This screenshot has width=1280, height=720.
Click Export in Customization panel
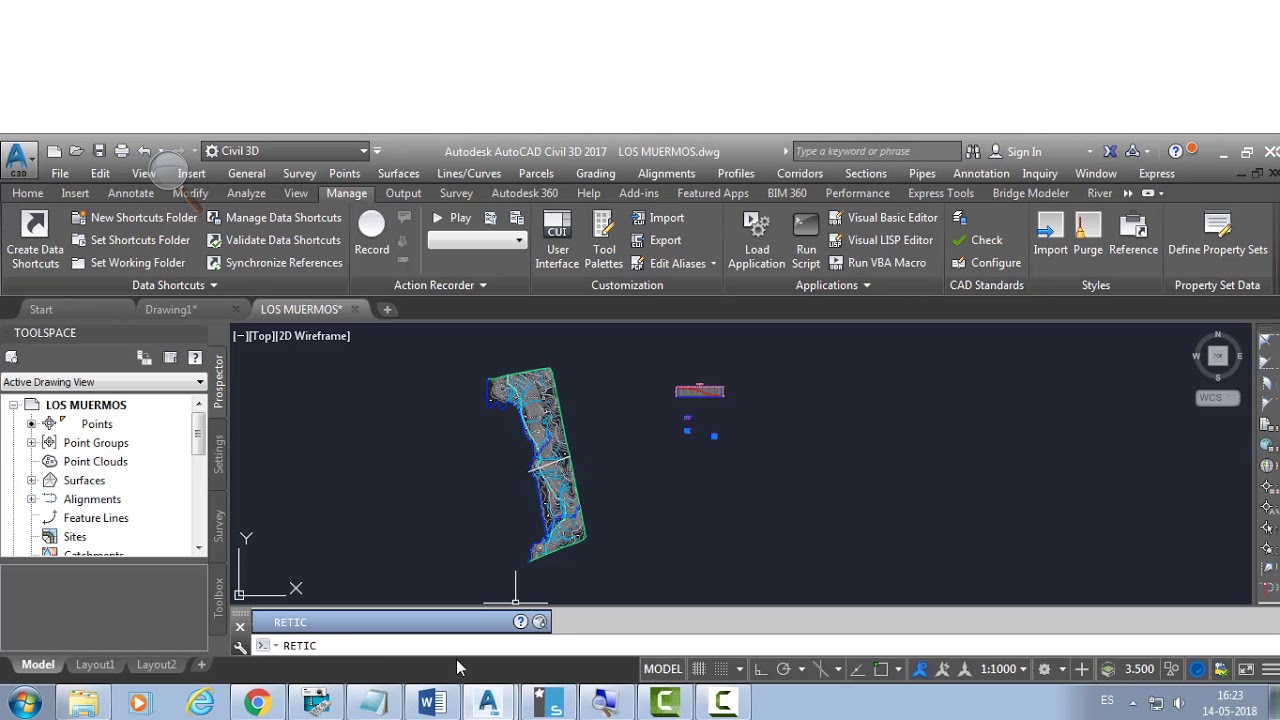coord(657,240)
